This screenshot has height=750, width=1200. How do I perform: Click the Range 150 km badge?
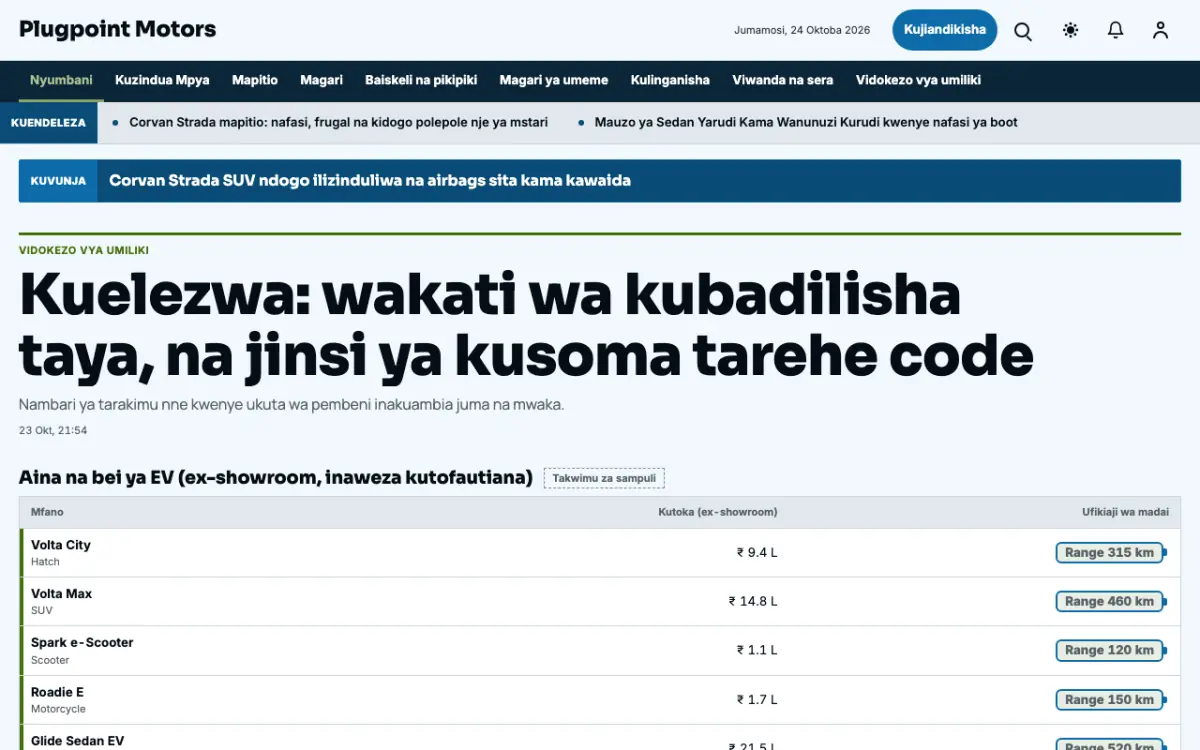[x=1110, y=700]
